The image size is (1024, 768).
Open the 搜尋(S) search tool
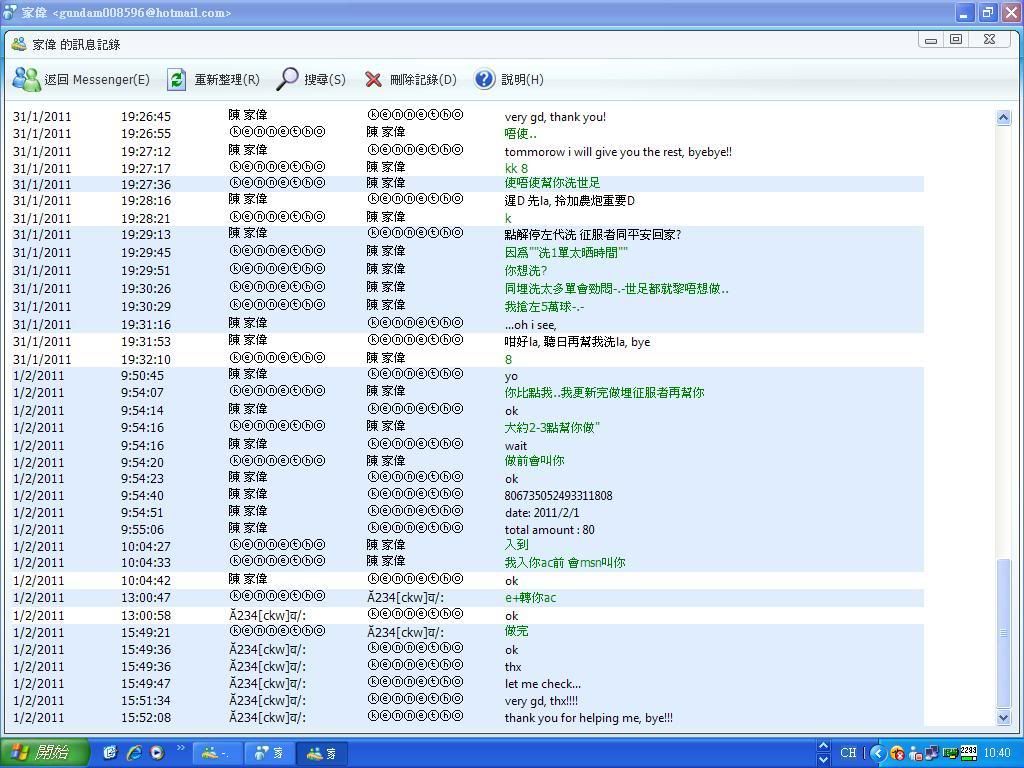tap(311, 80)
